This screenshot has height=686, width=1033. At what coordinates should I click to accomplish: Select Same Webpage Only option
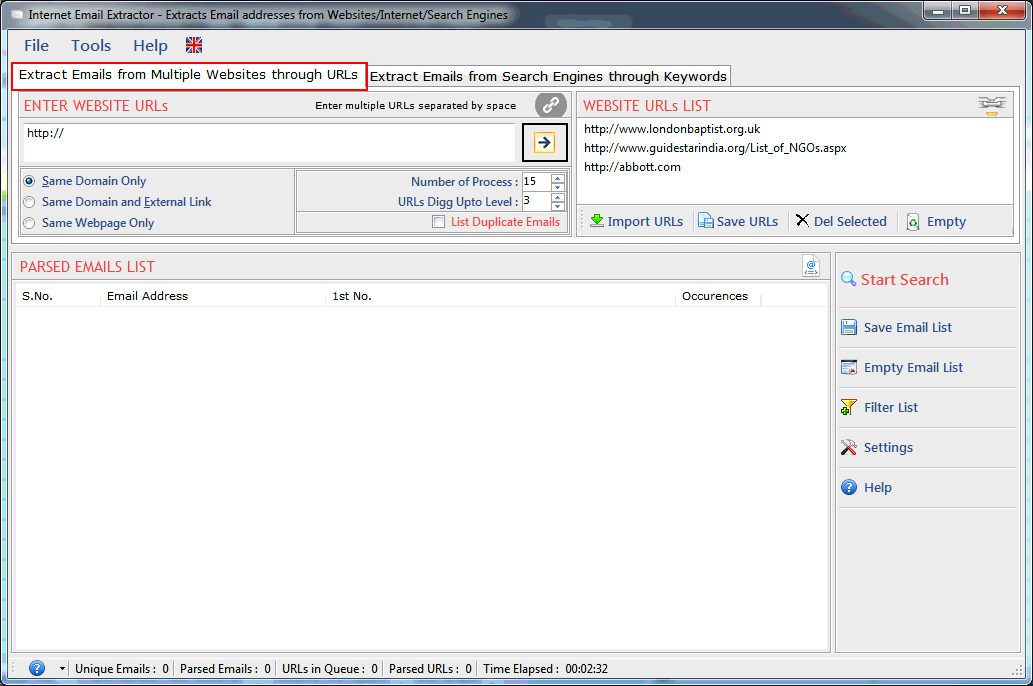pyautogui.click(x=29, y=223)
